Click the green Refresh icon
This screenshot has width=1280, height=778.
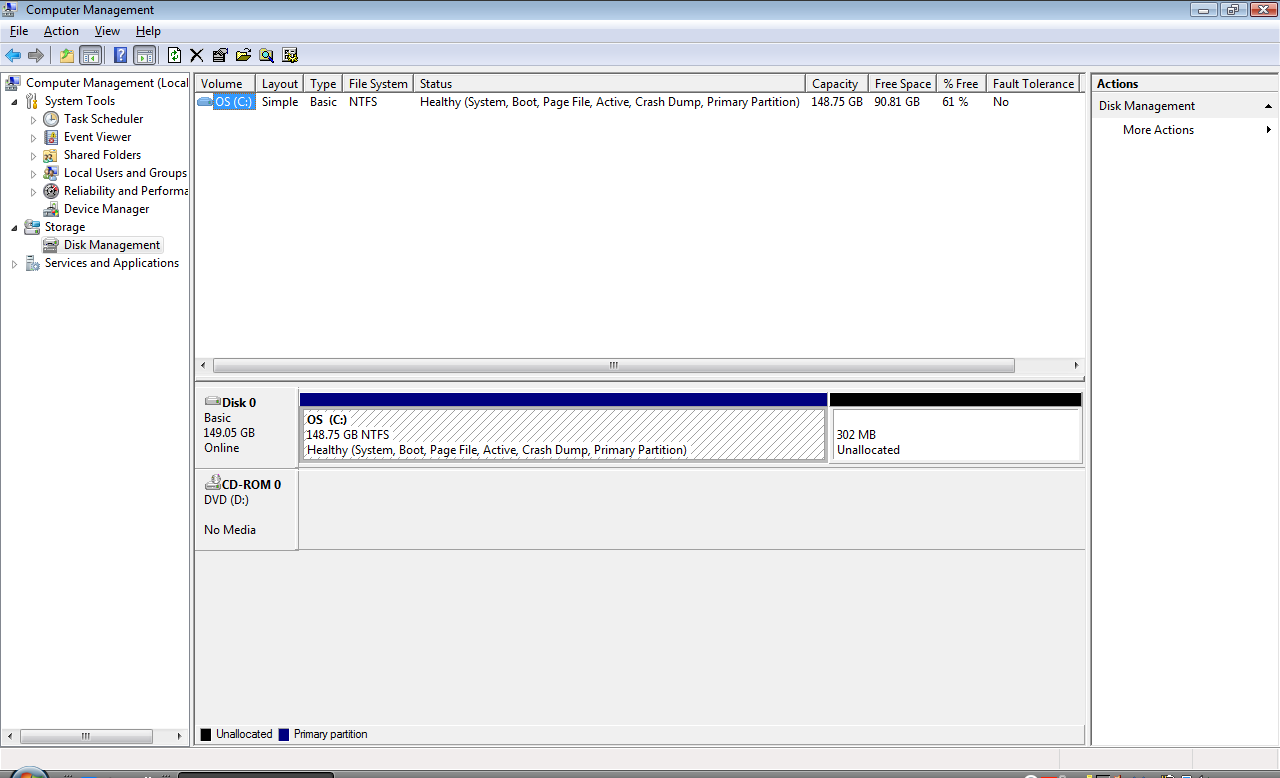(175, 56)
